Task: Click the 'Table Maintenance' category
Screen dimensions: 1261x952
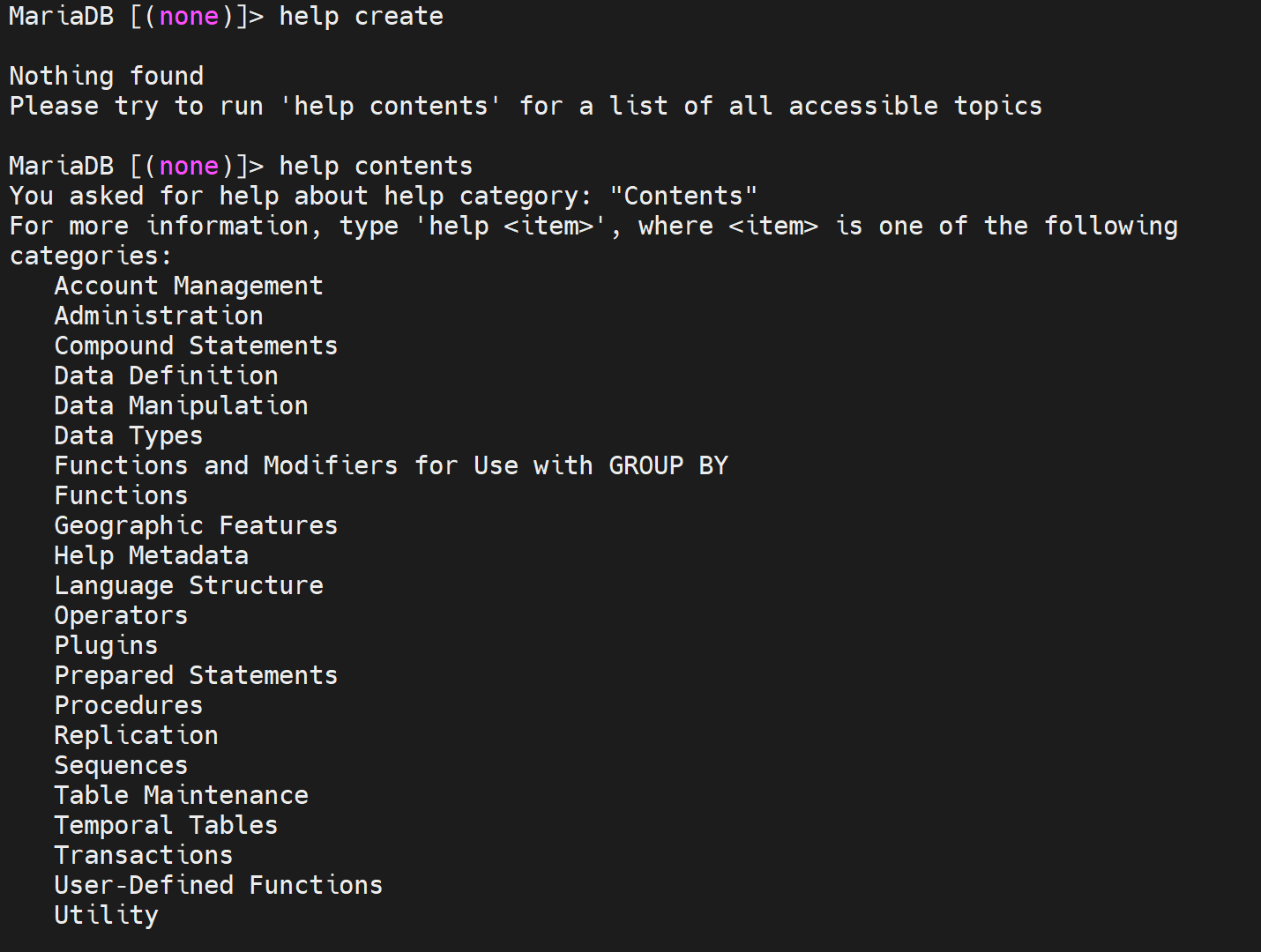Action: (x=181, y=795)
